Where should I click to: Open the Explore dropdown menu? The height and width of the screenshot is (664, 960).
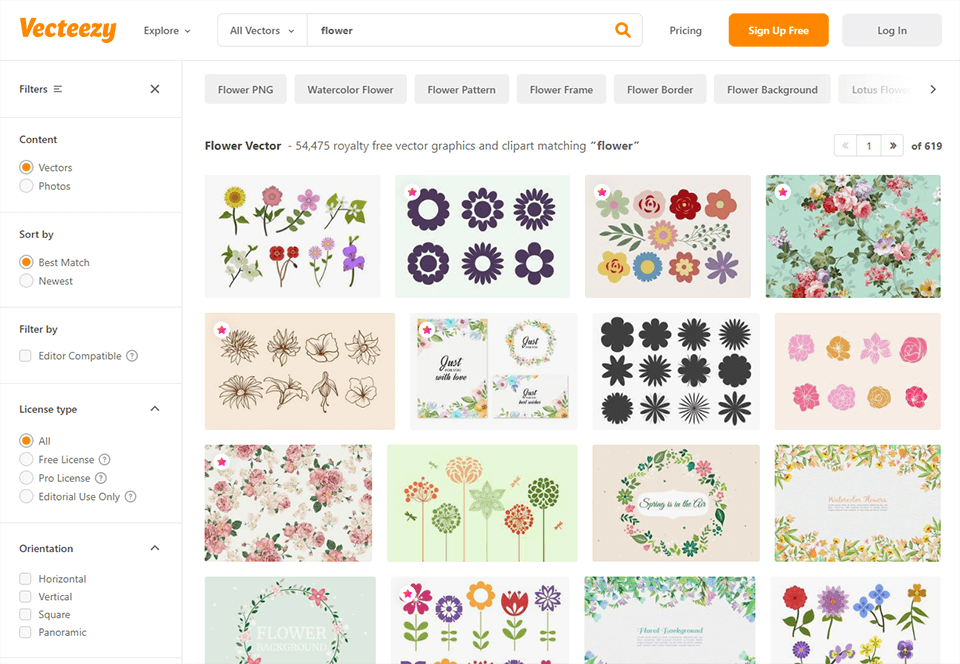pyautogui.click(x=166, y=31)
